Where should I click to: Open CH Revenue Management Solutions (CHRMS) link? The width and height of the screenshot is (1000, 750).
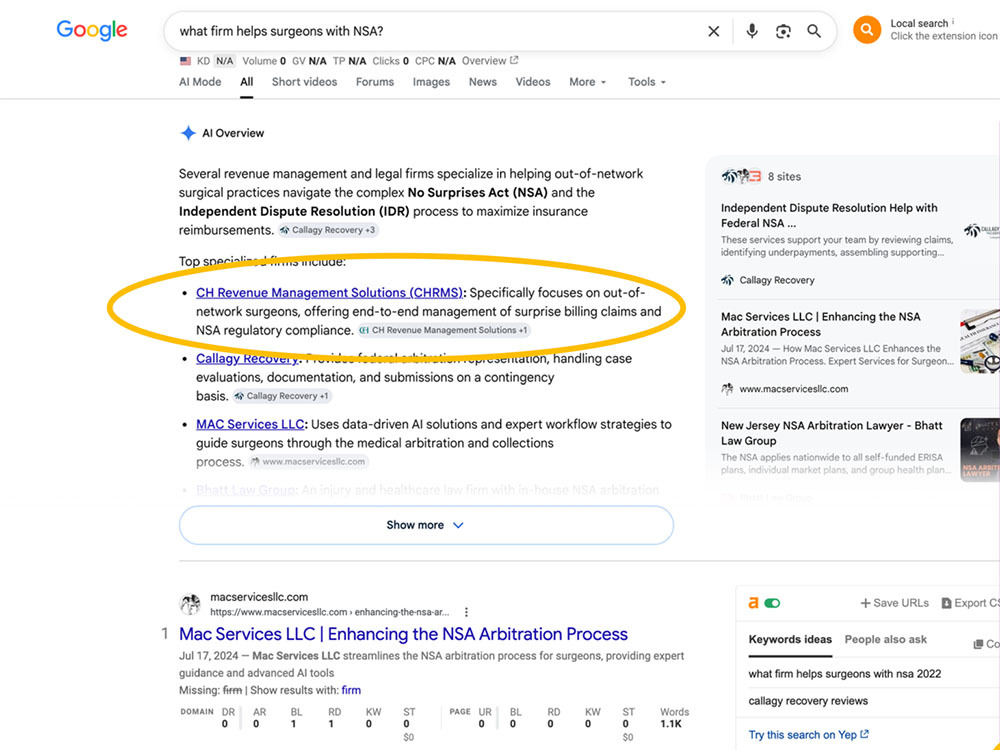[x=329, y=292]
